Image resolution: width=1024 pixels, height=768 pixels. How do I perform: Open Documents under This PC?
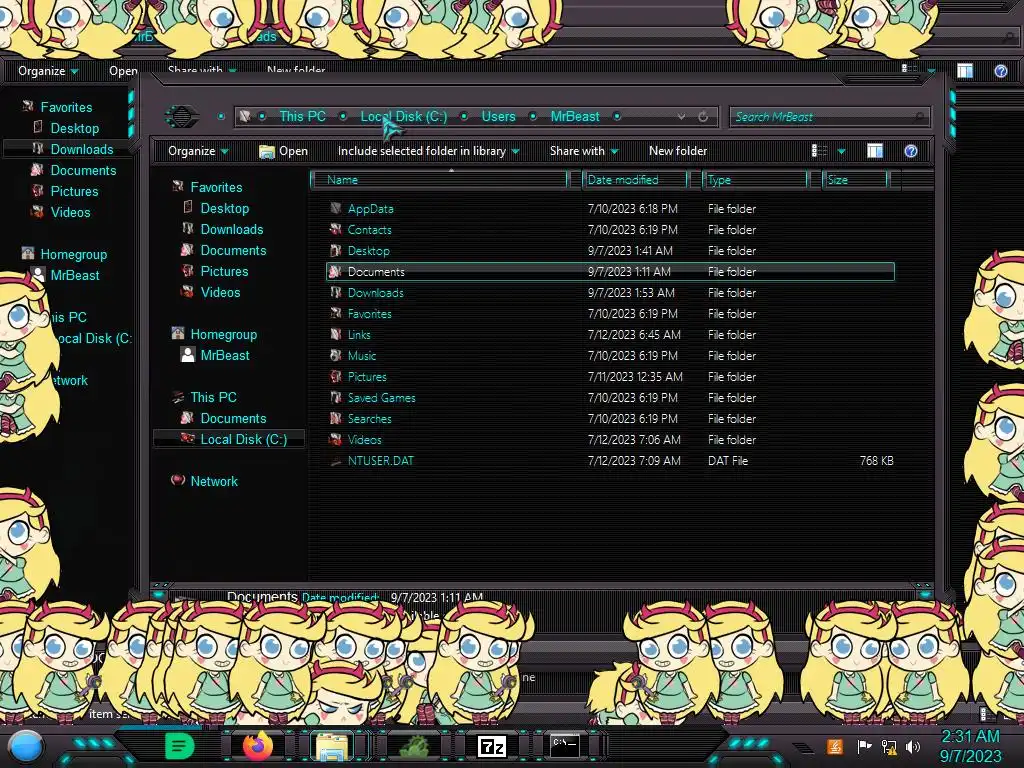pos(233,418)
